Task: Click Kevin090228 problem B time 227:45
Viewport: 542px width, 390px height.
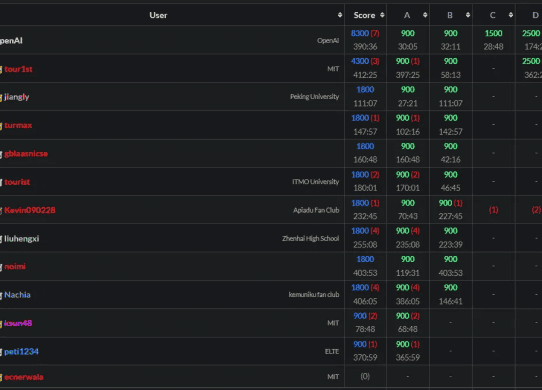Action: [x=450, y=216]
